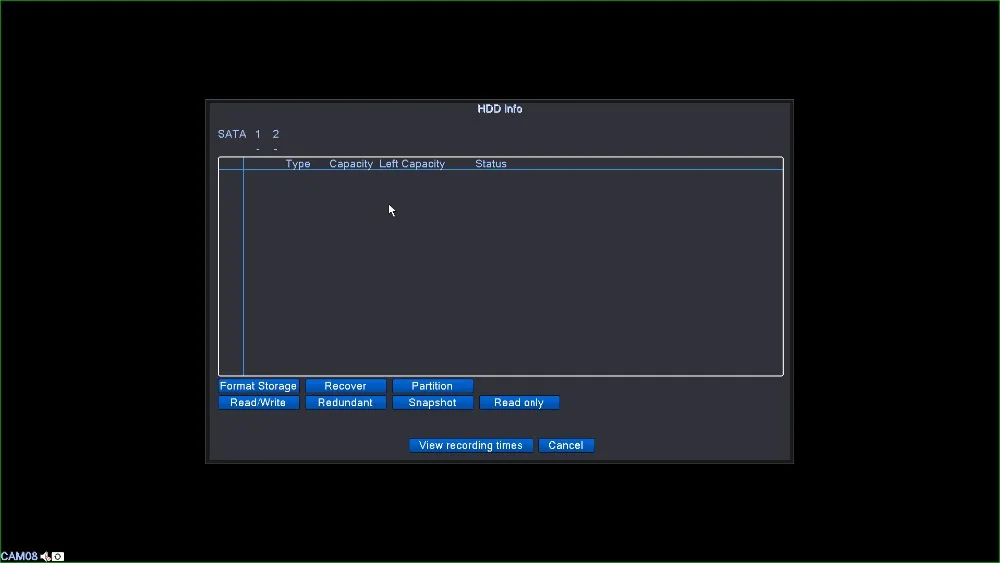
Task: Click the Left Capacity column header
Action: pos(412,164)
